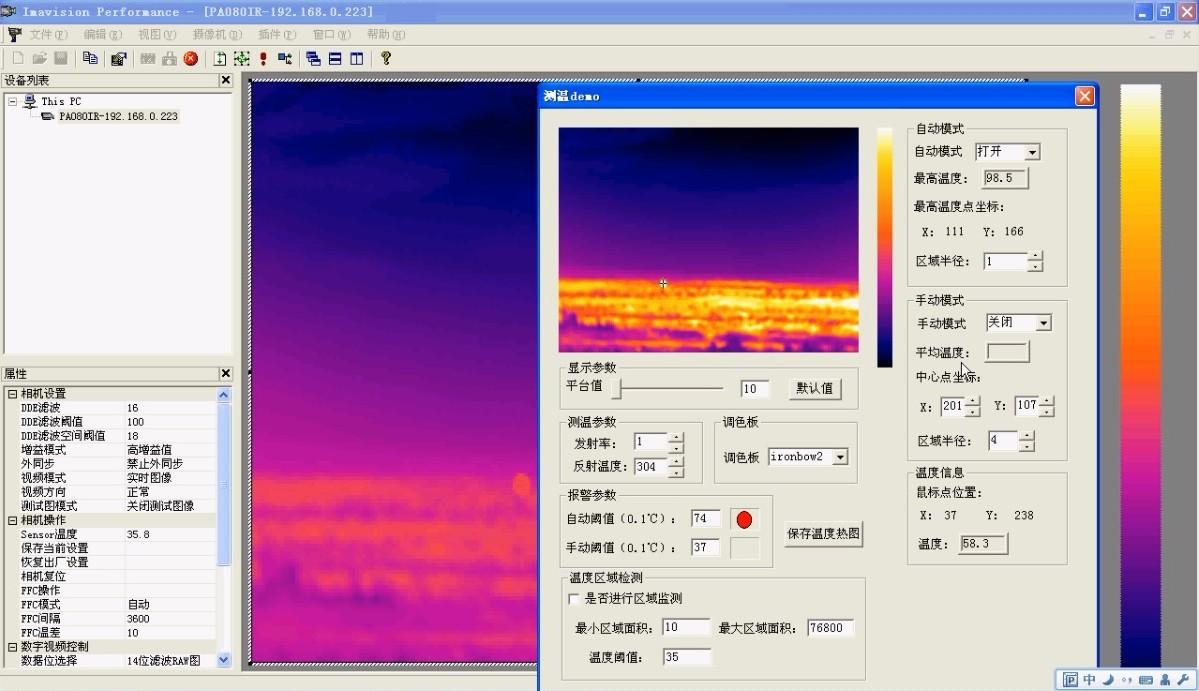Open the 手动模式 dropdown showing 关闭
This screenshot has height=691, width=1199.
[x=1043, y=323]
